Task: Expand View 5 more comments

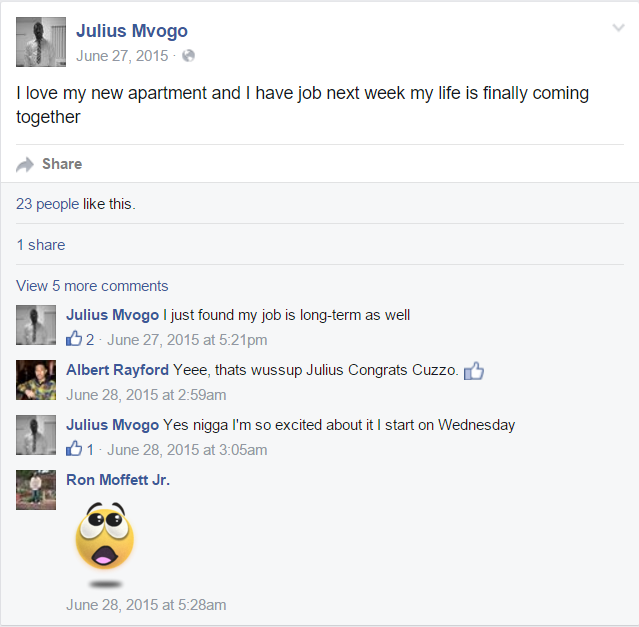Action: click(92, 286)
